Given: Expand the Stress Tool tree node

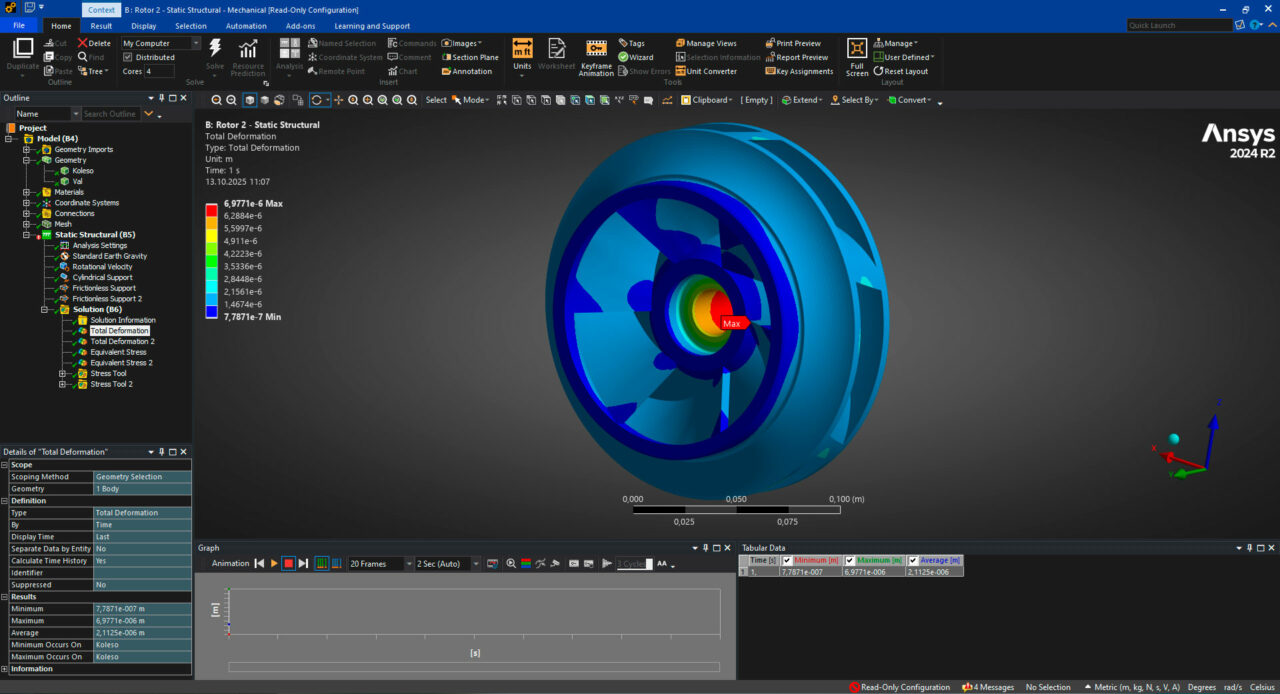Looking at the screenshot, I should pyautogui.click(x=62, y=373).
